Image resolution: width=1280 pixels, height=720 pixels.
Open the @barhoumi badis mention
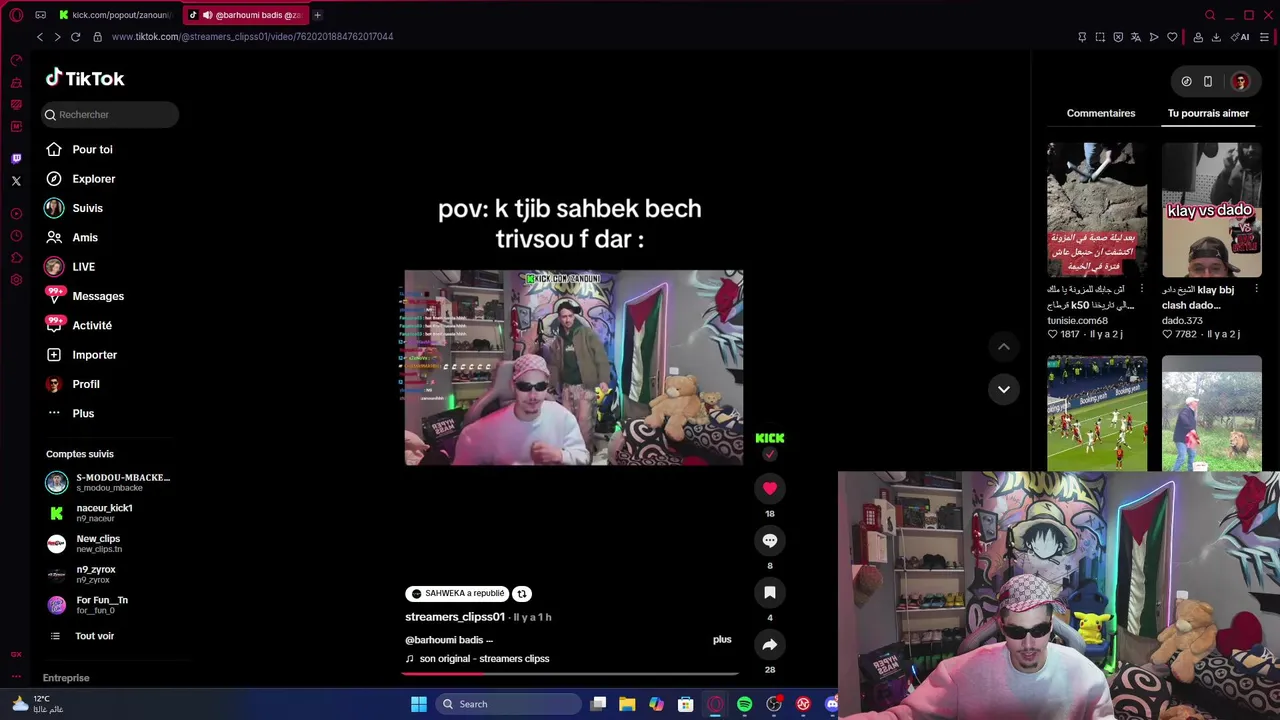(445, 640)
